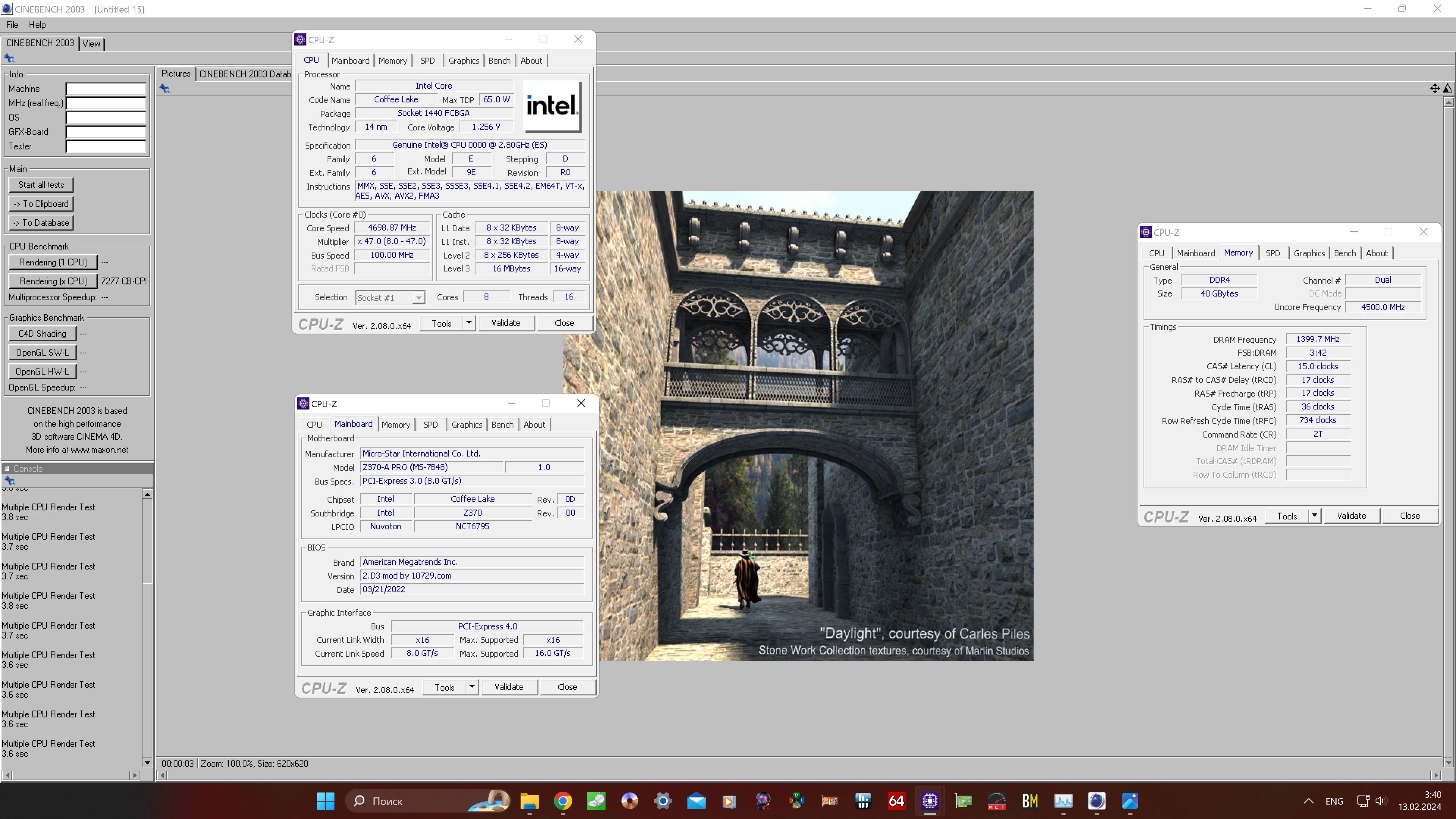This screenshot has height=819, width=1456.
Task: Run the Rendering (x CPU) benchmark
Action: (x=53, y=281)
